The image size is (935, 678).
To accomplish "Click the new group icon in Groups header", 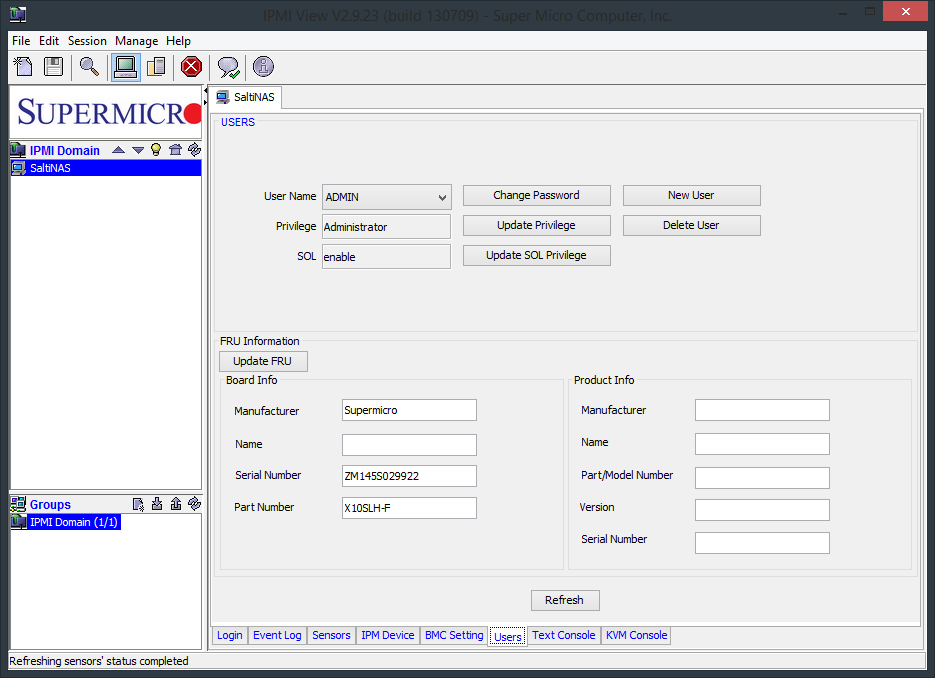I will click(x=138, y=504).
